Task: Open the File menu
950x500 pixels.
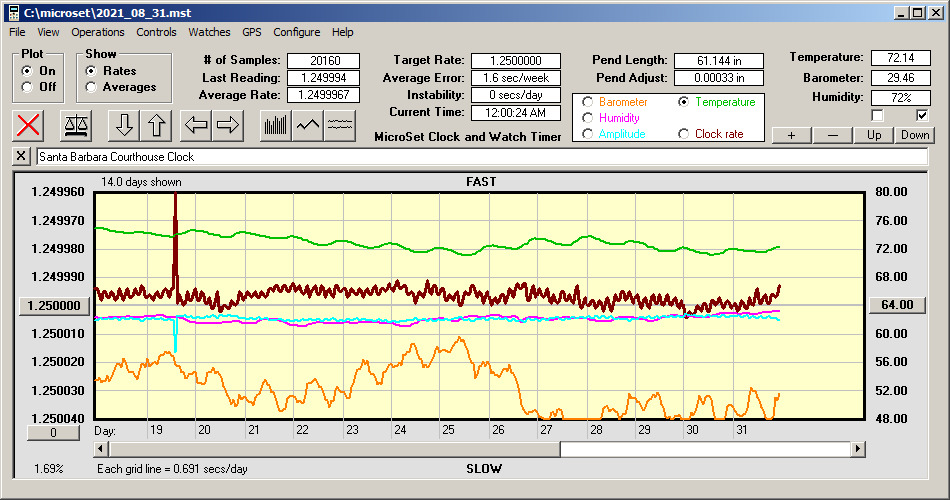Action: [x=17, y=32]
